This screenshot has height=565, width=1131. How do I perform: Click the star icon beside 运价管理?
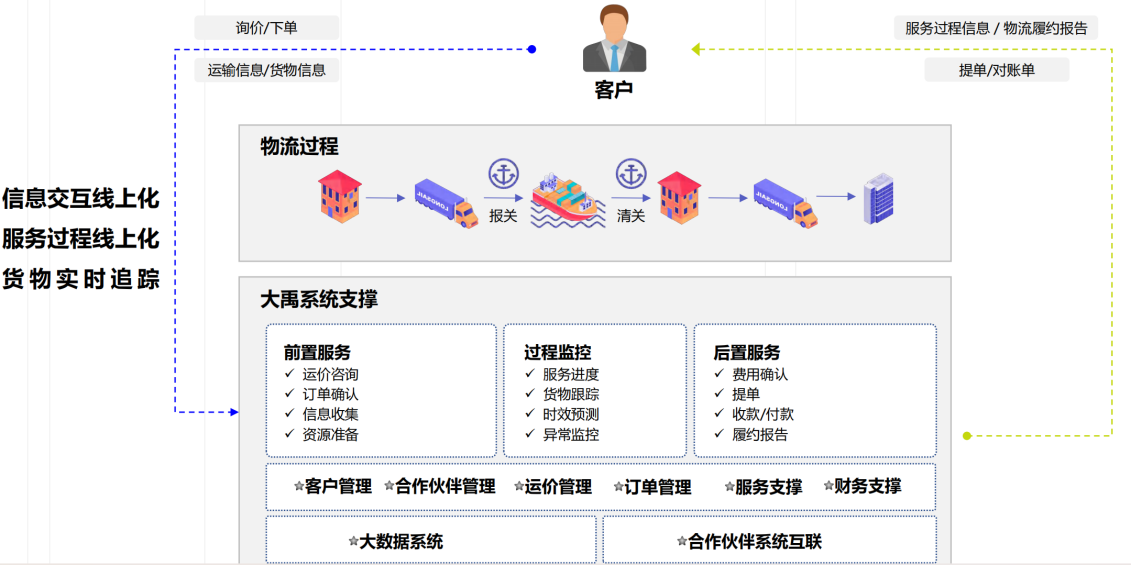(519, 486)
